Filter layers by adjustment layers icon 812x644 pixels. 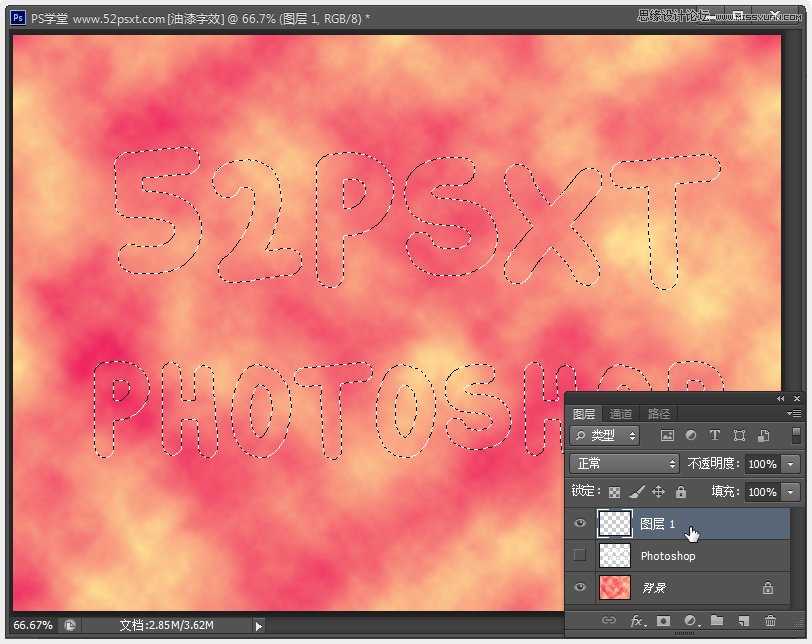point(690,435)
